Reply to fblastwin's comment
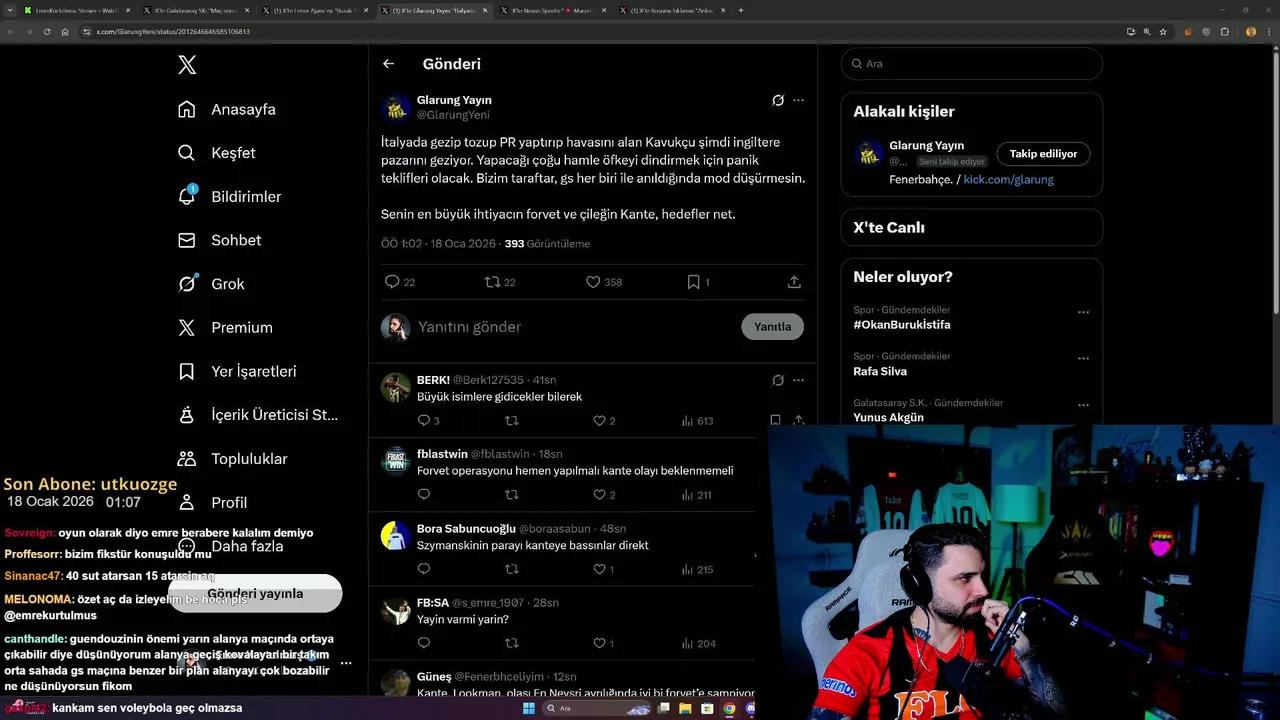The image size is (1280, 720). coord(424,495)
